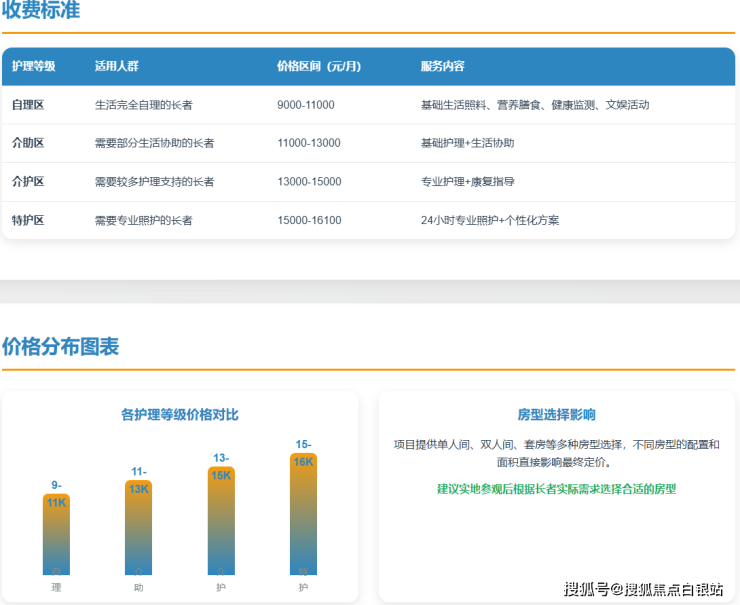740x605 pixels.
Task: Select the 护理等级 column header
Action: (x=33, y=67)
